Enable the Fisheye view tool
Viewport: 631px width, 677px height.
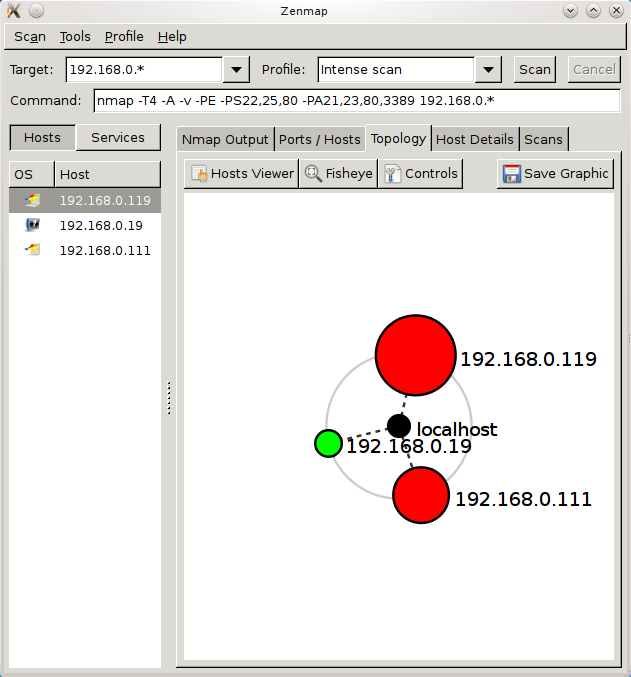point(338,173)
